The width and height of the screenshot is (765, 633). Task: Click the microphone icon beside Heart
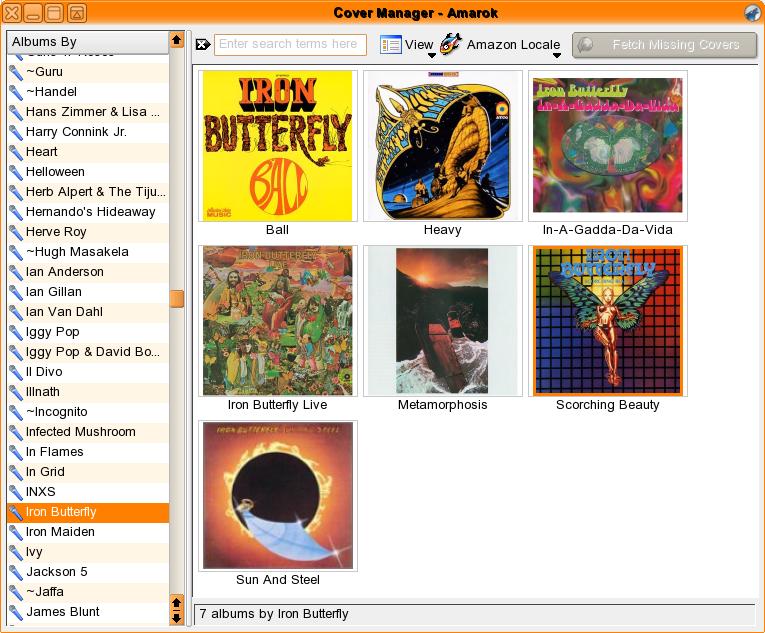pyautogui.click(x=16, y=152)
